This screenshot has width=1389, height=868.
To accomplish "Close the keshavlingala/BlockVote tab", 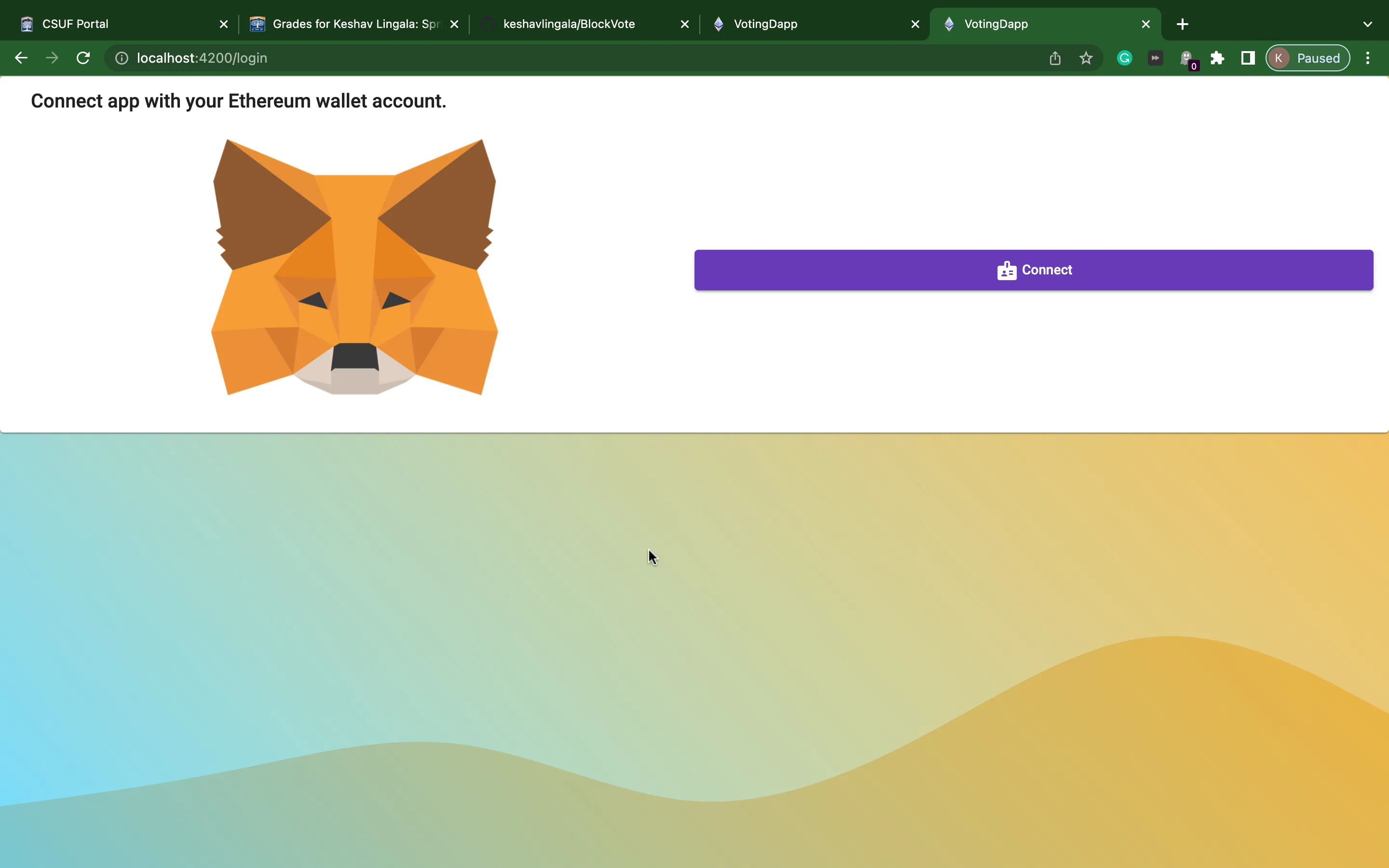I will point(685,24).
